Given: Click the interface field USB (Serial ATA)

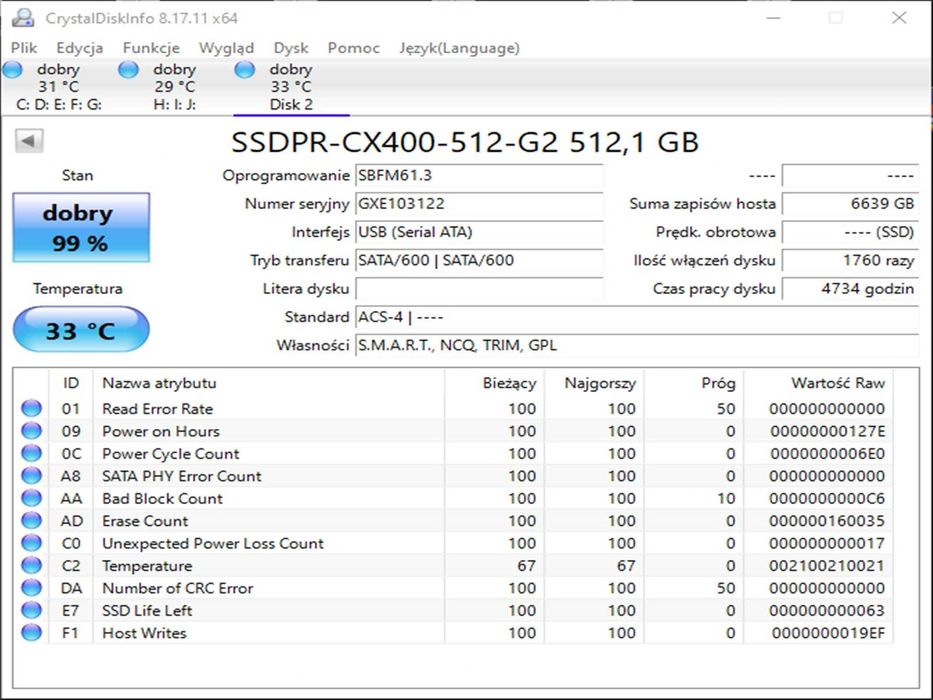Looking at the screenshot, I should tap(479, 232).
